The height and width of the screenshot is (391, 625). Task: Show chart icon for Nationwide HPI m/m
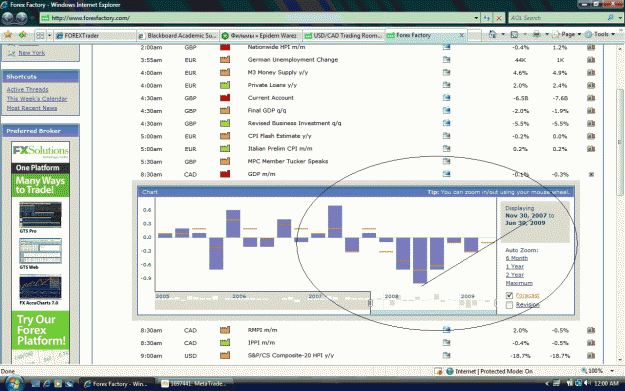tap(591, 47)
